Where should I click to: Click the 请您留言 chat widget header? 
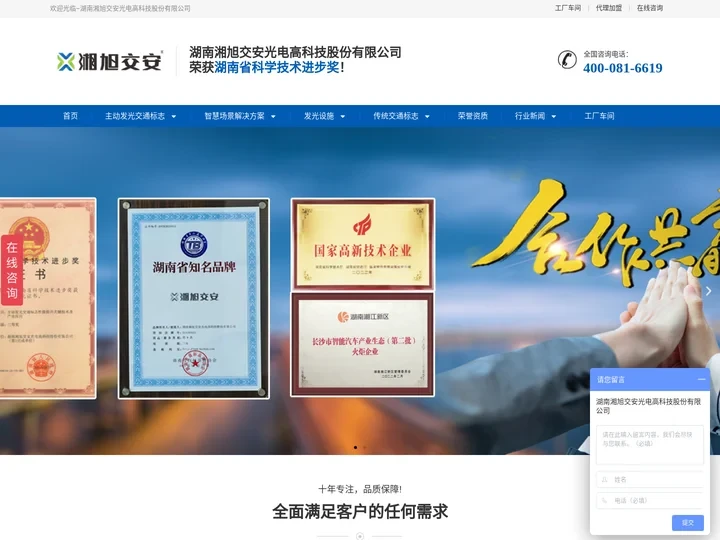(x=650, y=379)
